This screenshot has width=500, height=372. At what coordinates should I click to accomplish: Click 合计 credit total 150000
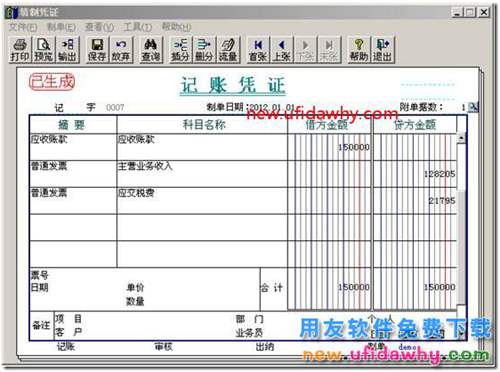coord(439,287)
